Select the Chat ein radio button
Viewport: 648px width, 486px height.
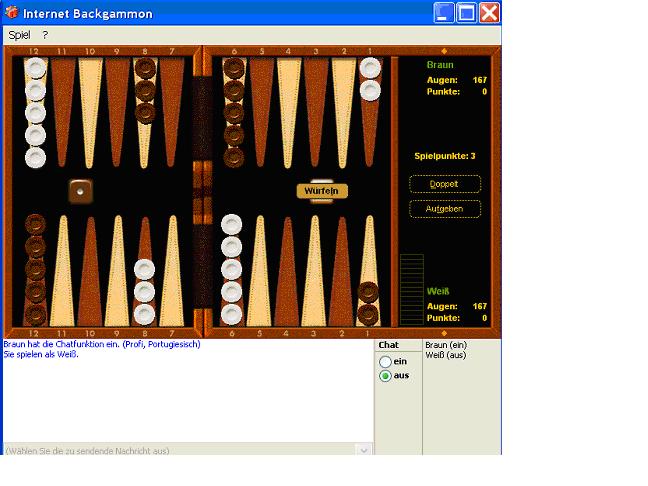[385, 362]
